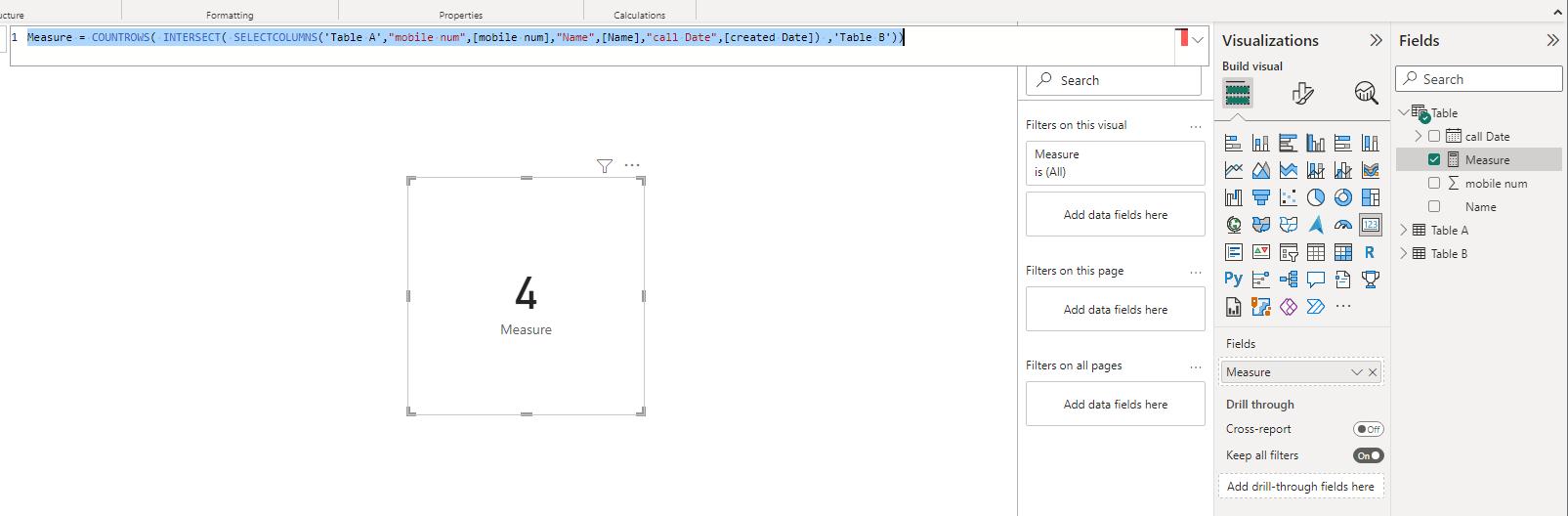Screen dimensions: 1568x516
Task: Check the mobile num field checkbox
Action: tap(1434, 184)
